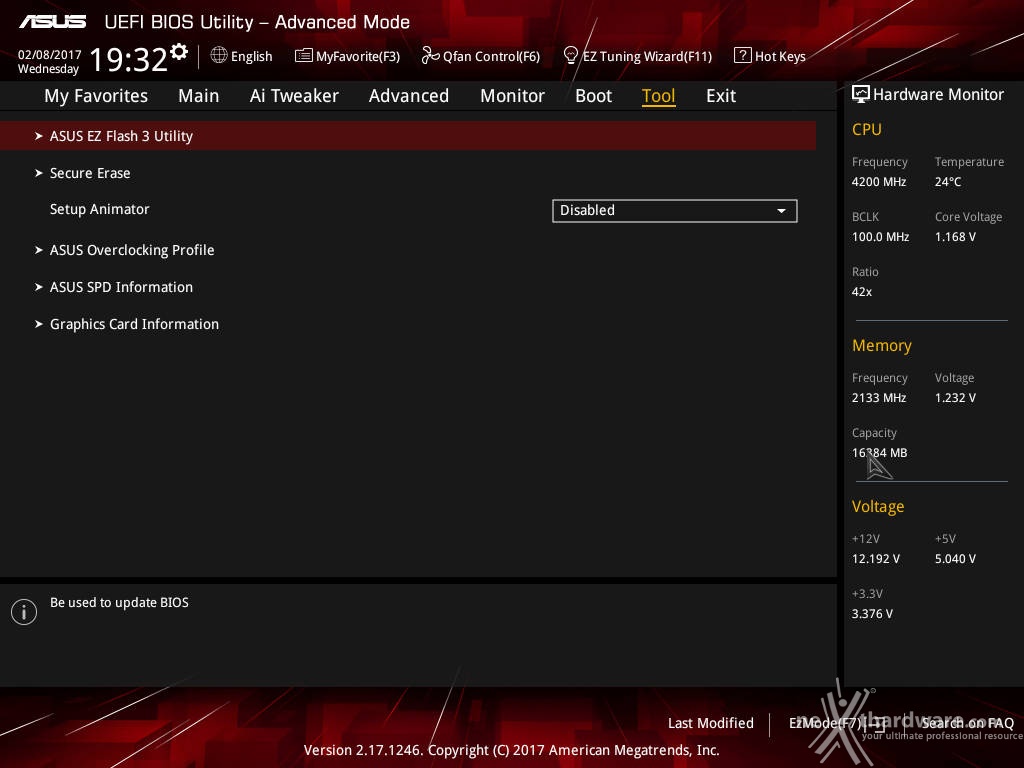Image resolution: width=1024 pixels, height=768 pixels.
Task: Open the Setup Animator Disabled dropdown
Action: [x=675, y=211]
